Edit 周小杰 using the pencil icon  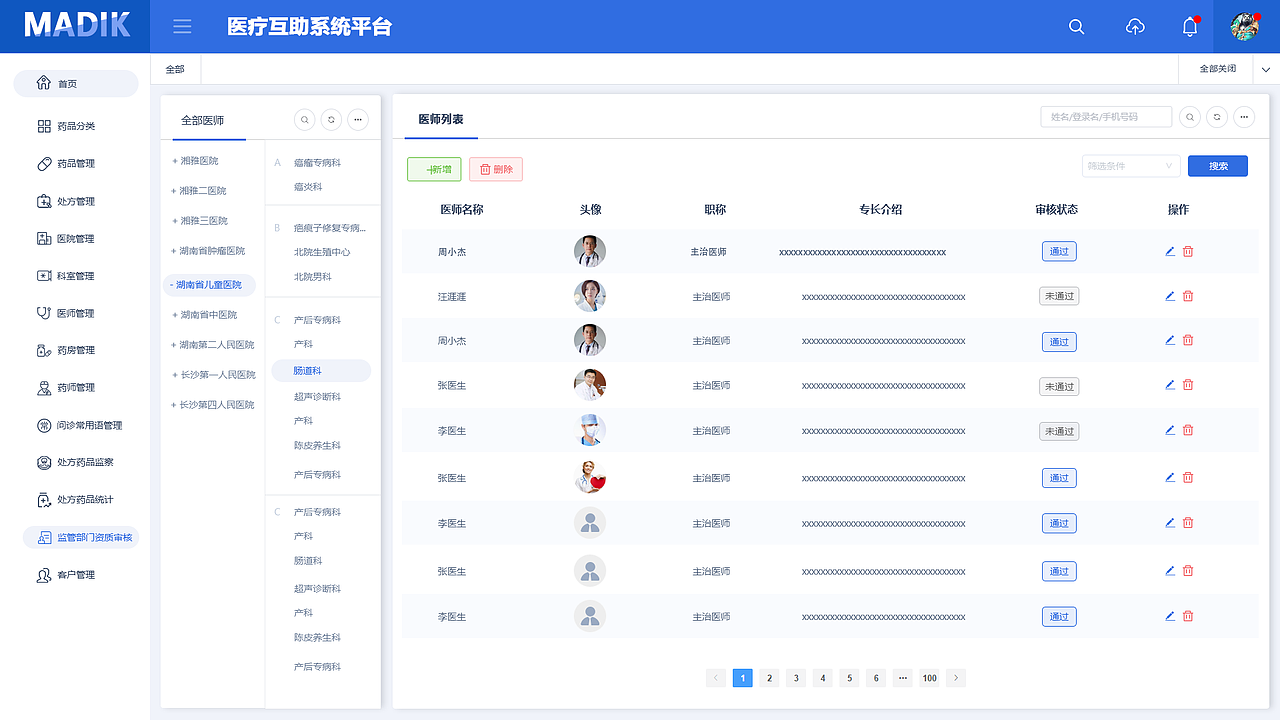pyautogui.click(x=1169, y=251)
